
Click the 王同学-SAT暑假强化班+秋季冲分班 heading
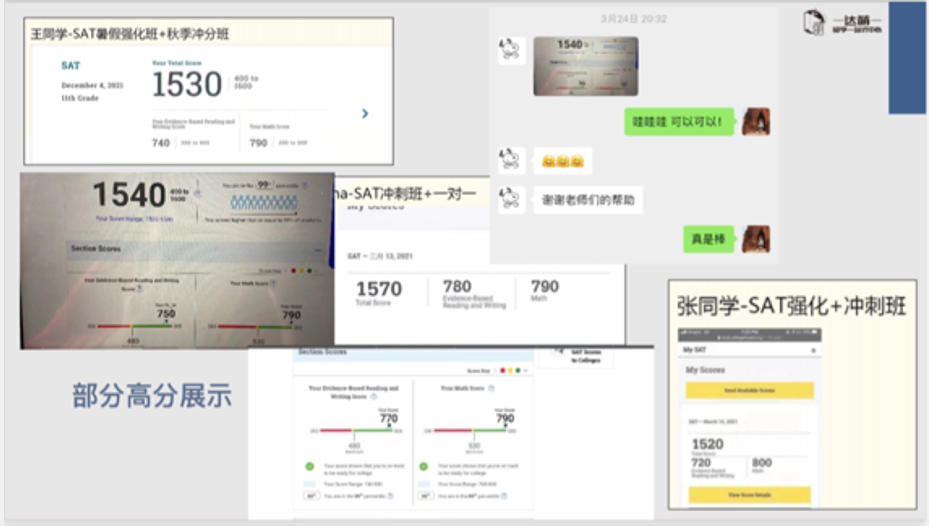(130, 34)
